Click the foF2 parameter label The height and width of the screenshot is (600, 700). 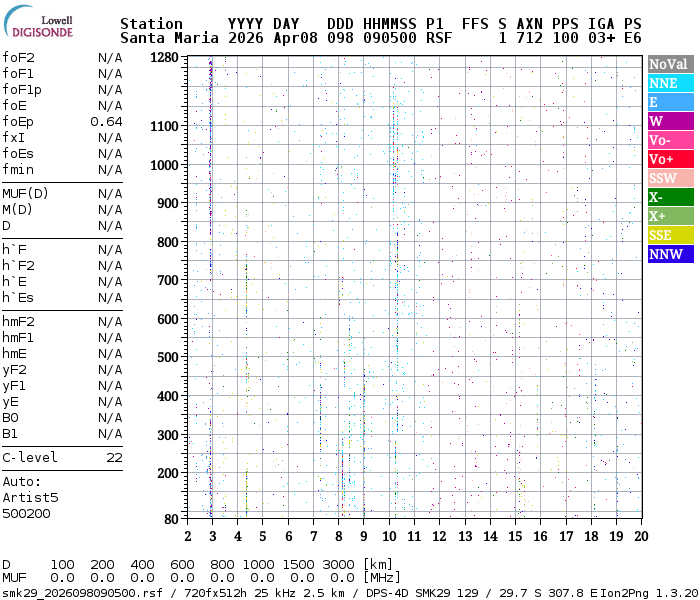pyautogui.click(x=19, y=58)
